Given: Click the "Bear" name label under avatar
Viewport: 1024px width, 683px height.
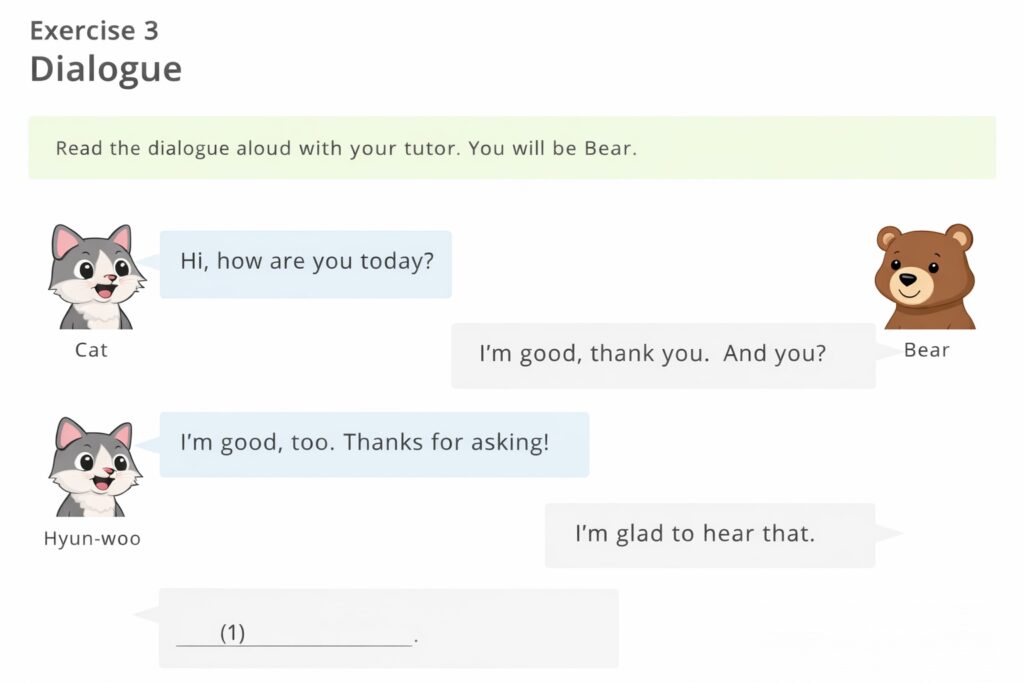Looking at the screenshot, I should click(x=926, y=351).
